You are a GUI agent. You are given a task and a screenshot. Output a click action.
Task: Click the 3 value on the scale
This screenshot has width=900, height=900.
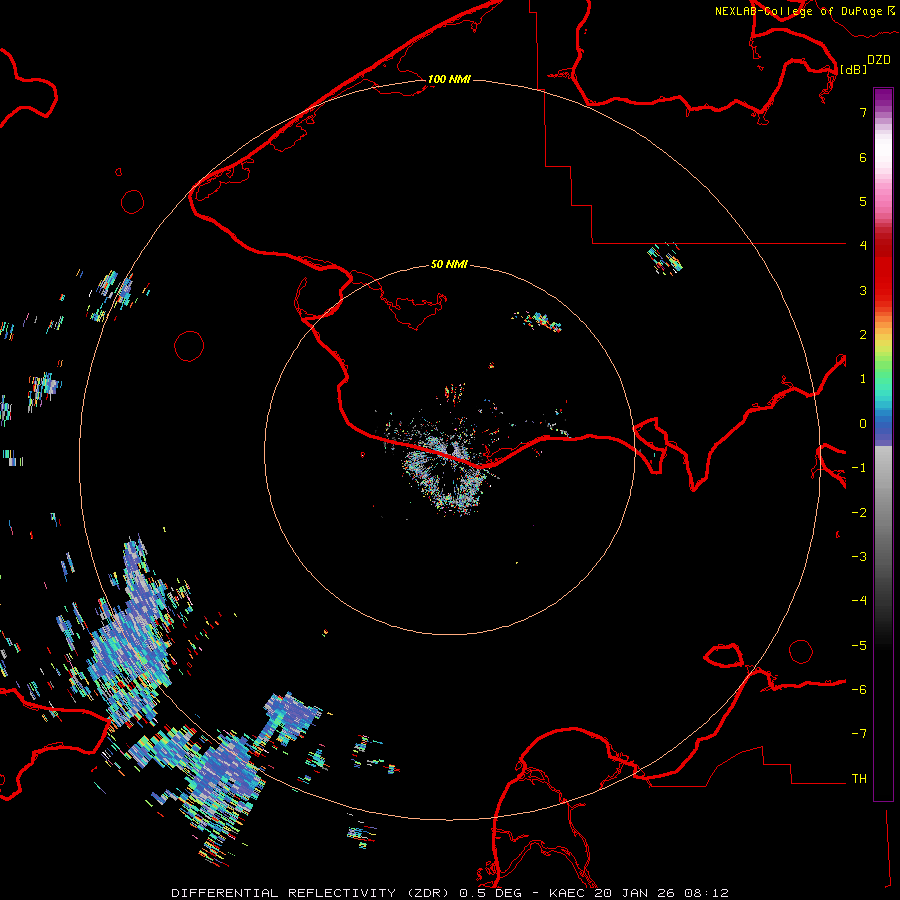[863, 290]
